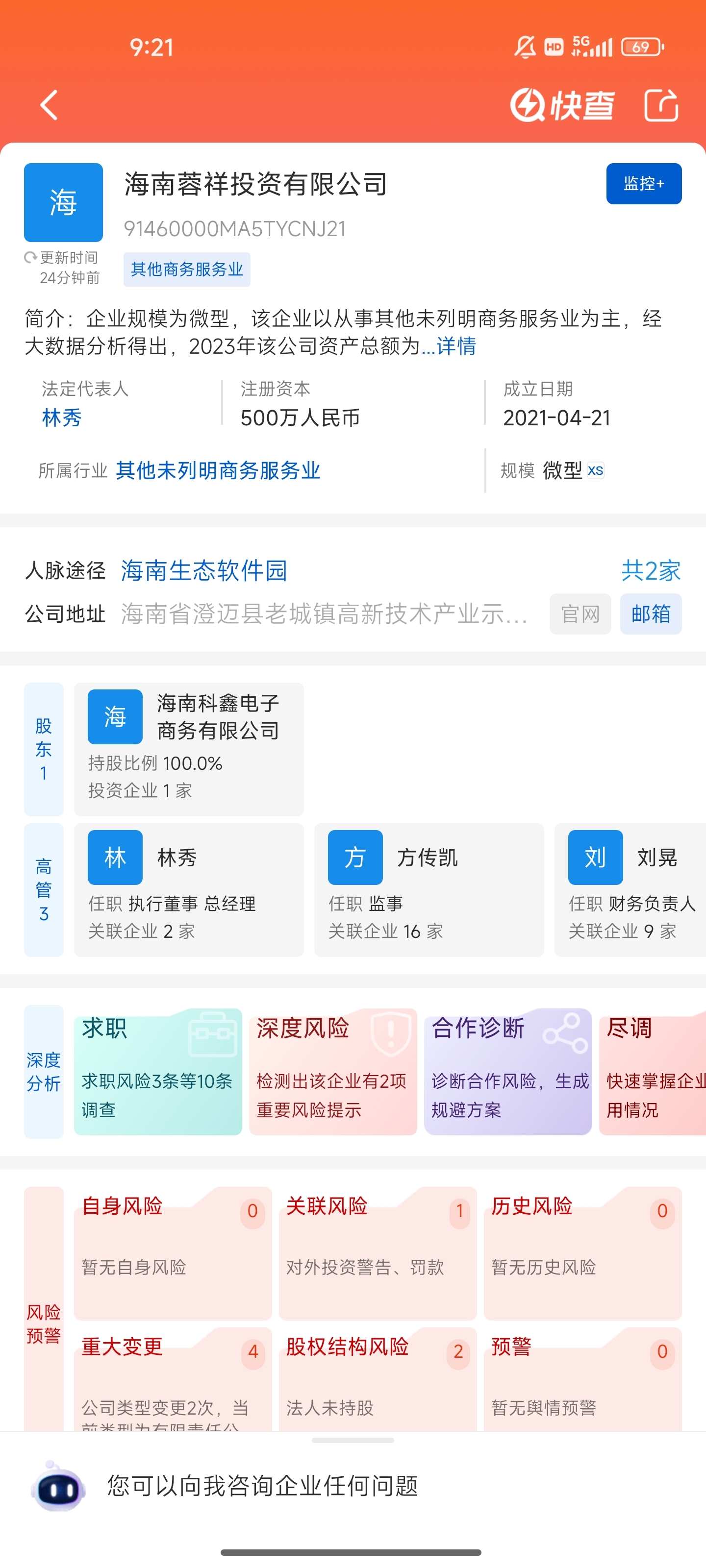The width and height of the screenshot is (706, 1568).
Task: Open 风险预警 side tab
Action: [x=44, y=1309]
